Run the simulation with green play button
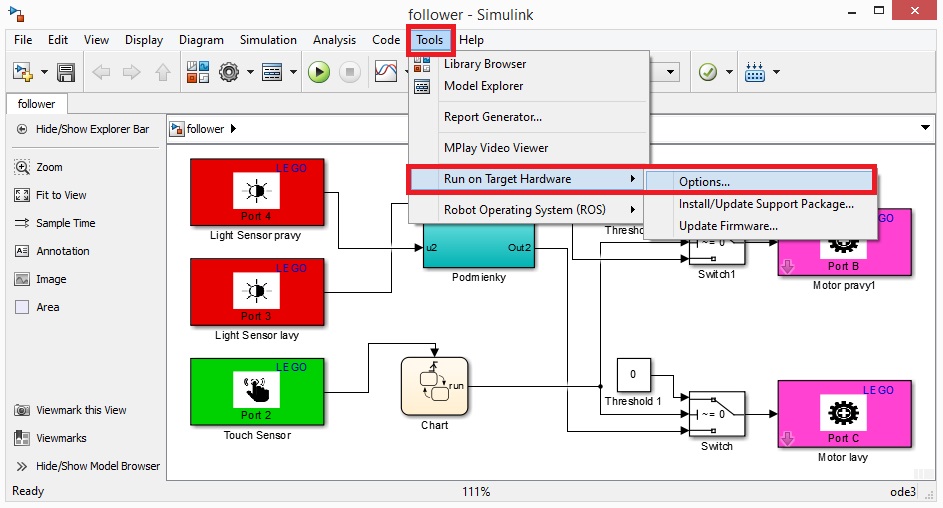Image resolution: width=943 pixels, height=508 pixels. [319, 73]
